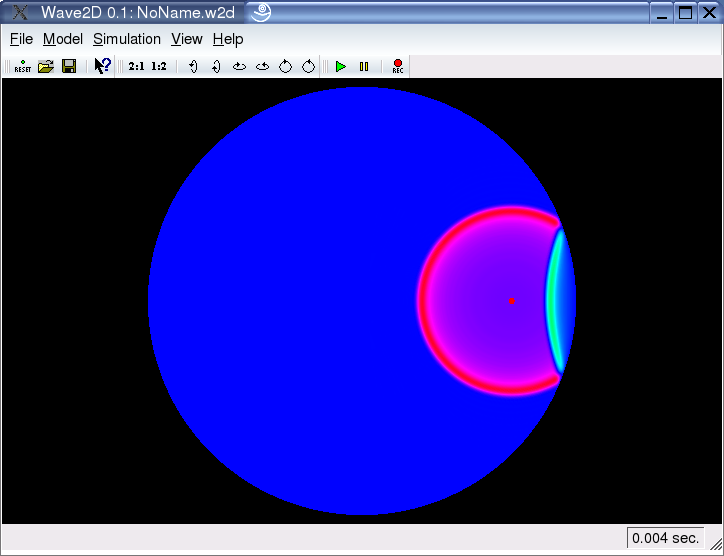Start the simulation with the green play button
724x556 pixels.
coord(341,67)
